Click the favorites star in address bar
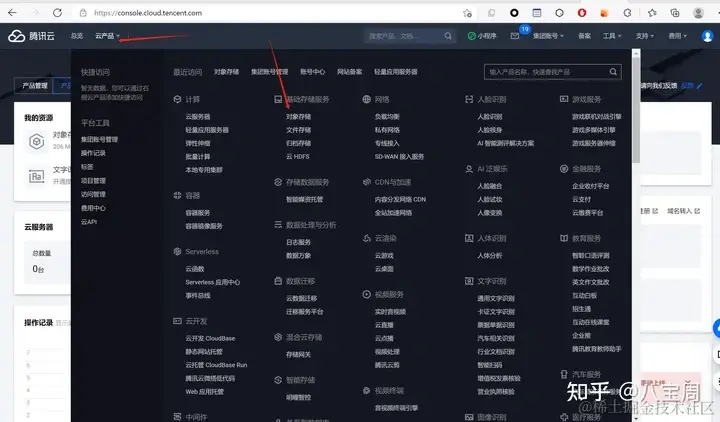Image resolution: width=720 pixels, height=422 pixels. 467,13
